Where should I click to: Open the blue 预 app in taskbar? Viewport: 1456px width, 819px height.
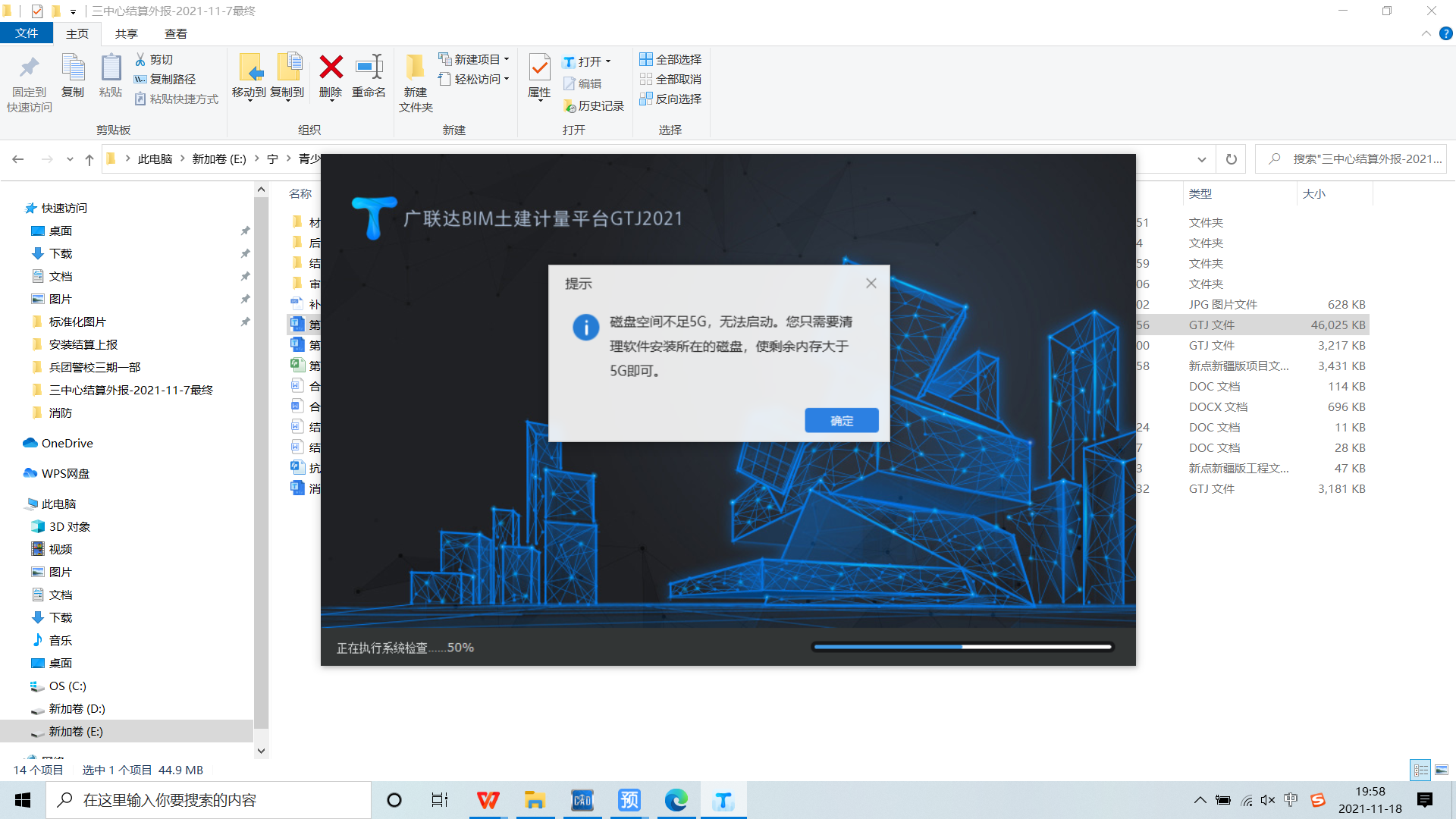(x=629, y=800)
